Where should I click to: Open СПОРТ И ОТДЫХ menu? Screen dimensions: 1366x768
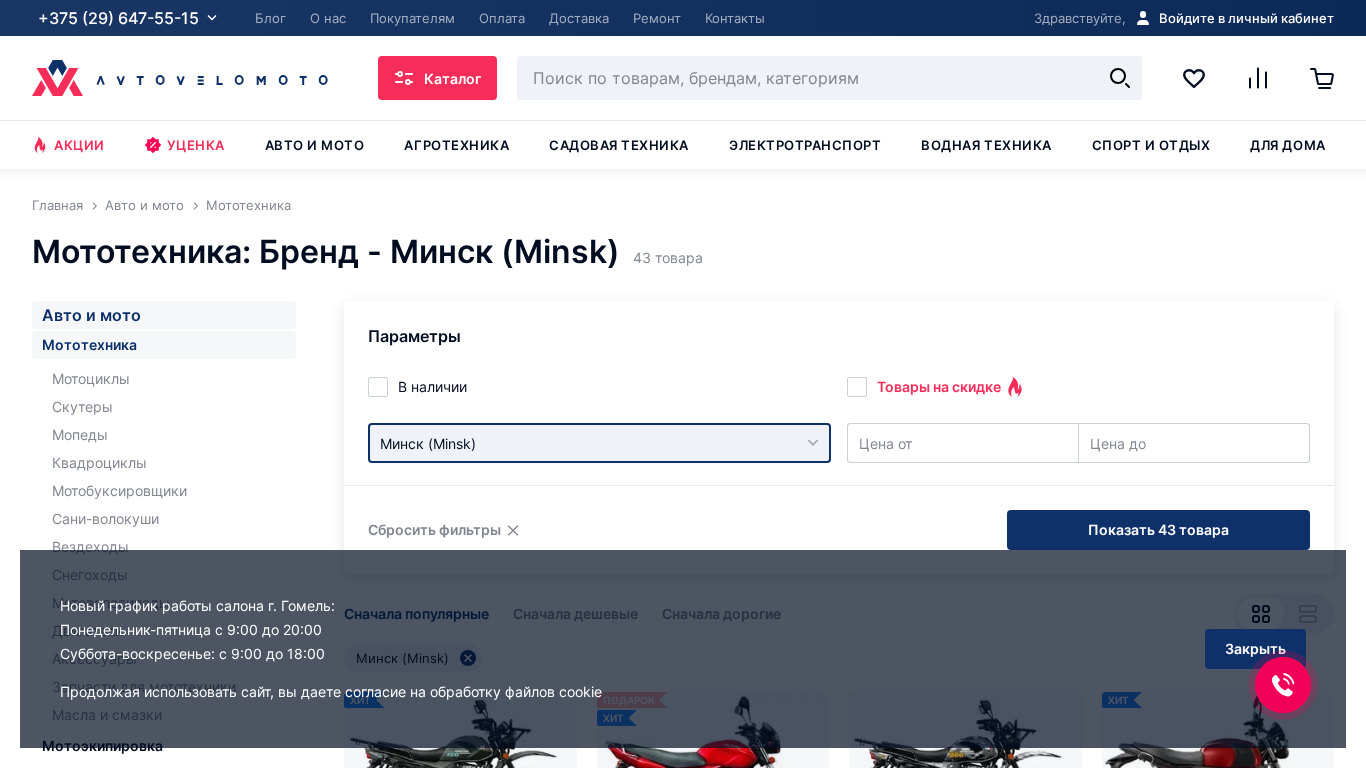pyautogui.click(x=1151, y=145)
